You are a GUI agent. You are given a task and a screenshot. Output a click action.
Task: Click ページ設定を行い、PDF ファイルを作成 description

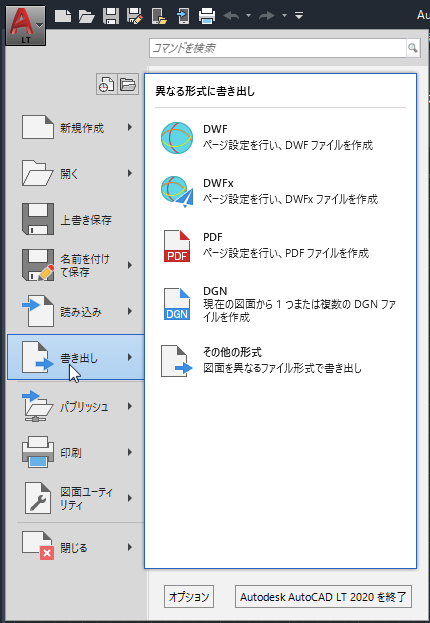(286, 253)
